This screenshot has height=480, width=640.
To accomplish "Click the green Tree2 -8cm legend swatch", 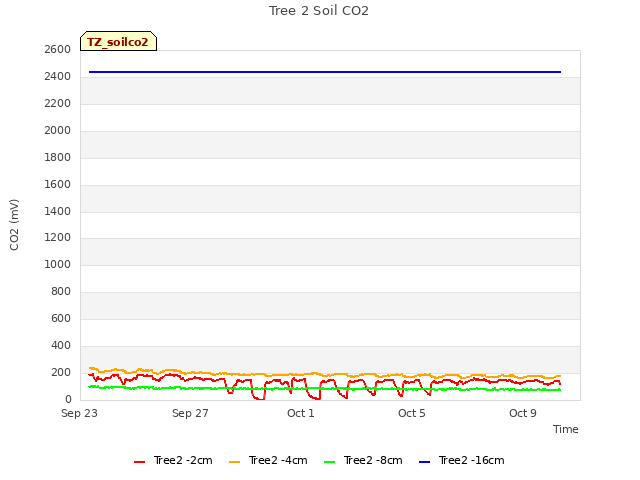I will (x=329, y=462).
